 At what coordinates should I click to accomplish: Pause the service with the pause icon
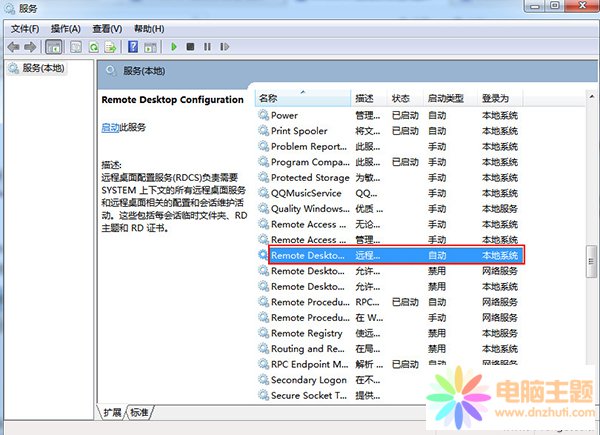click(x=207, y=47)
